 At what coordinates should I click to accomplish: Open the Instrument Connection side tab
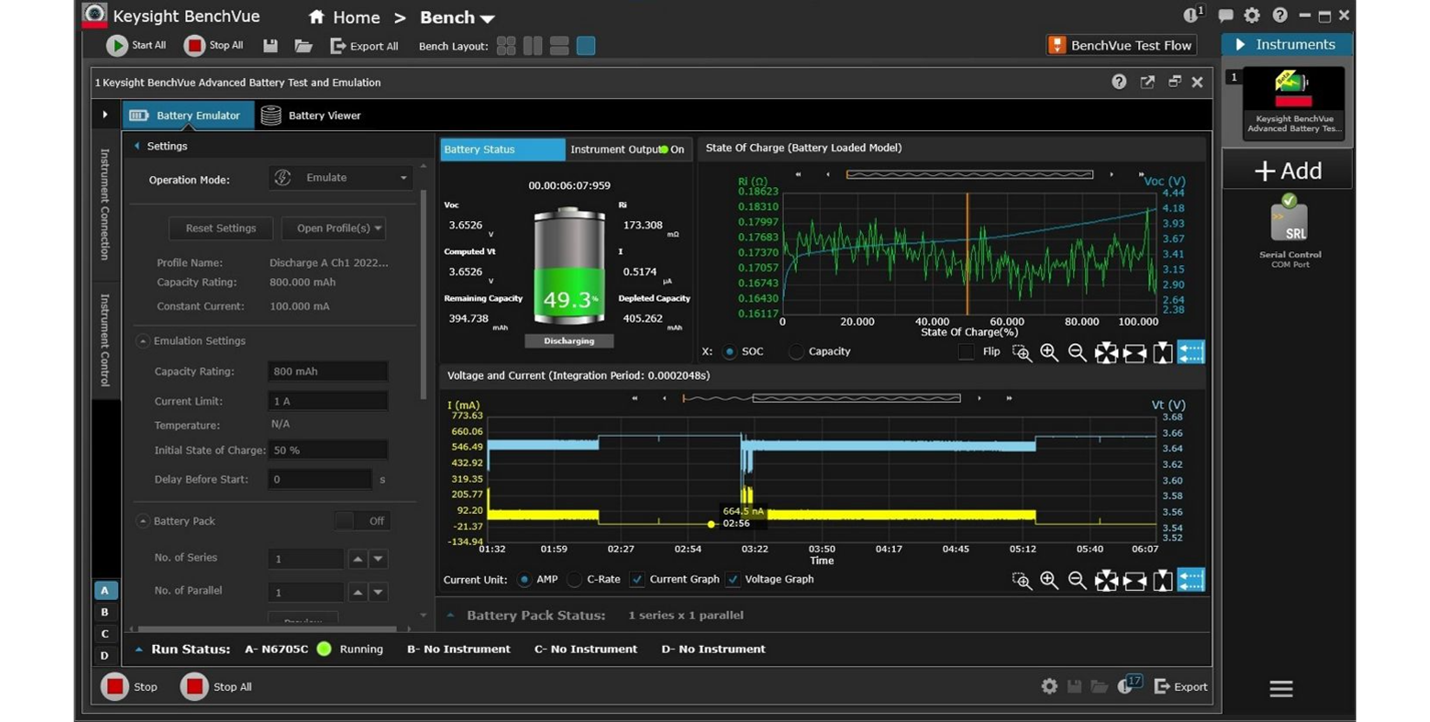tap(104, 204)
